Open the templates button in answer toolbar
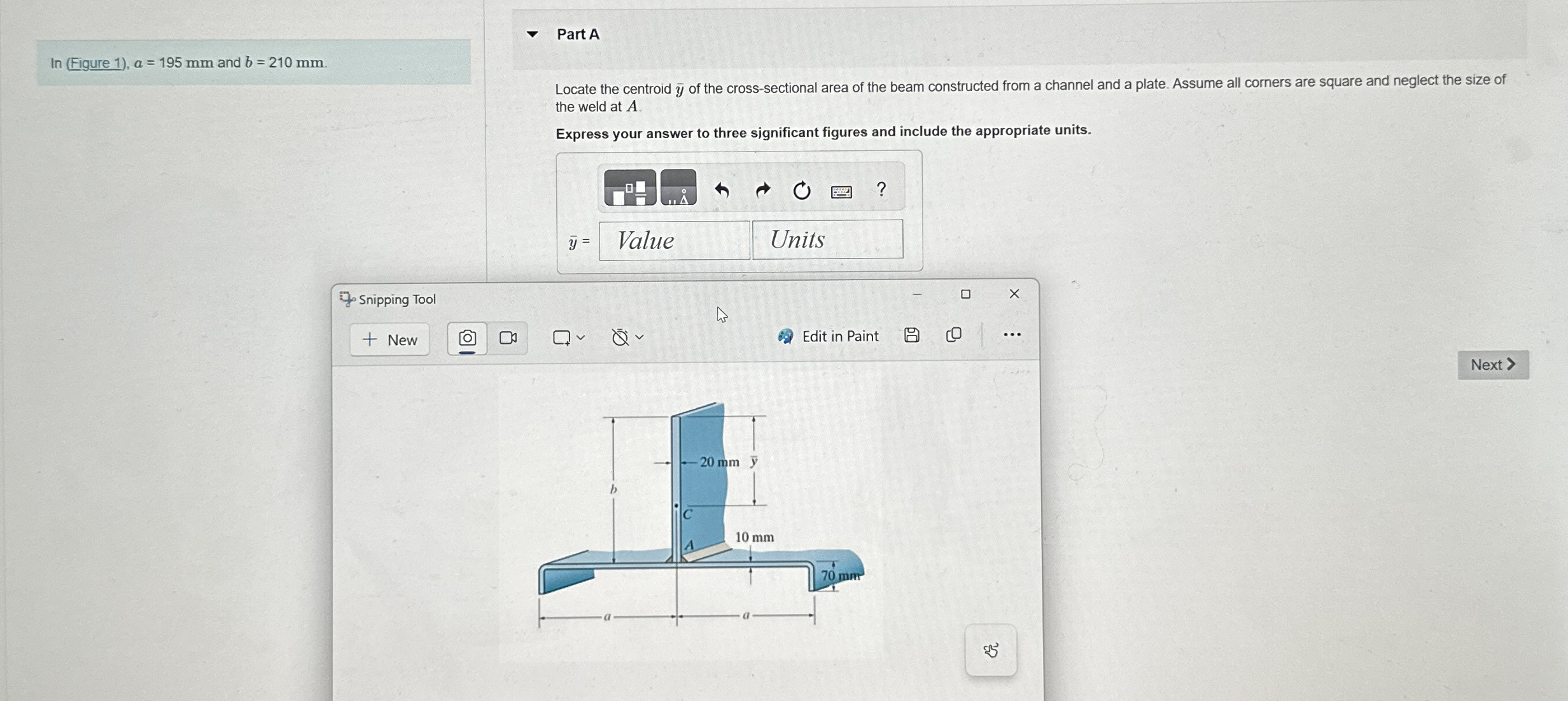This screenshot has width=1568, height=701. coord(629,188)
